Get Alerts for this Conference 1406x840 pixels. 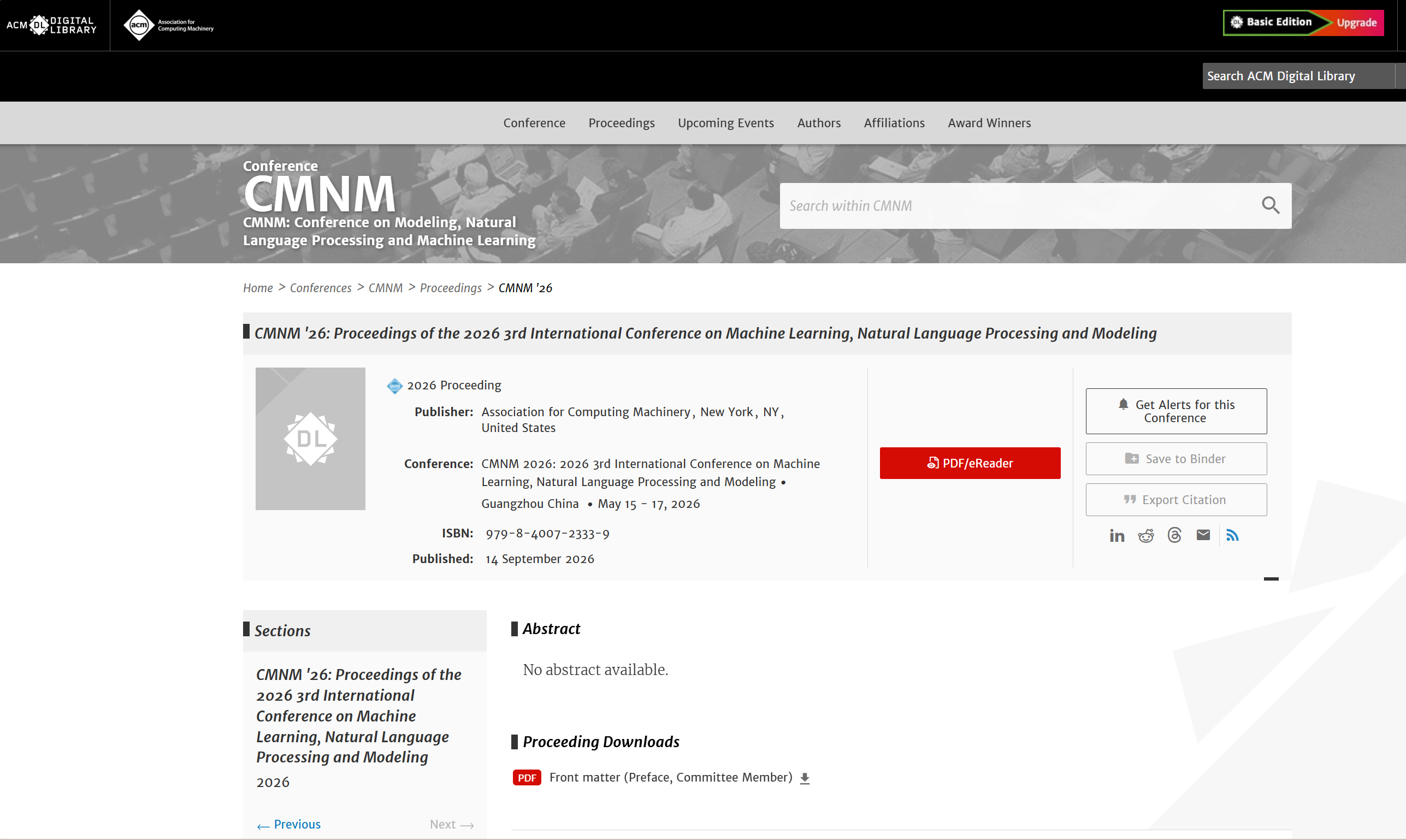point(1175,411)
